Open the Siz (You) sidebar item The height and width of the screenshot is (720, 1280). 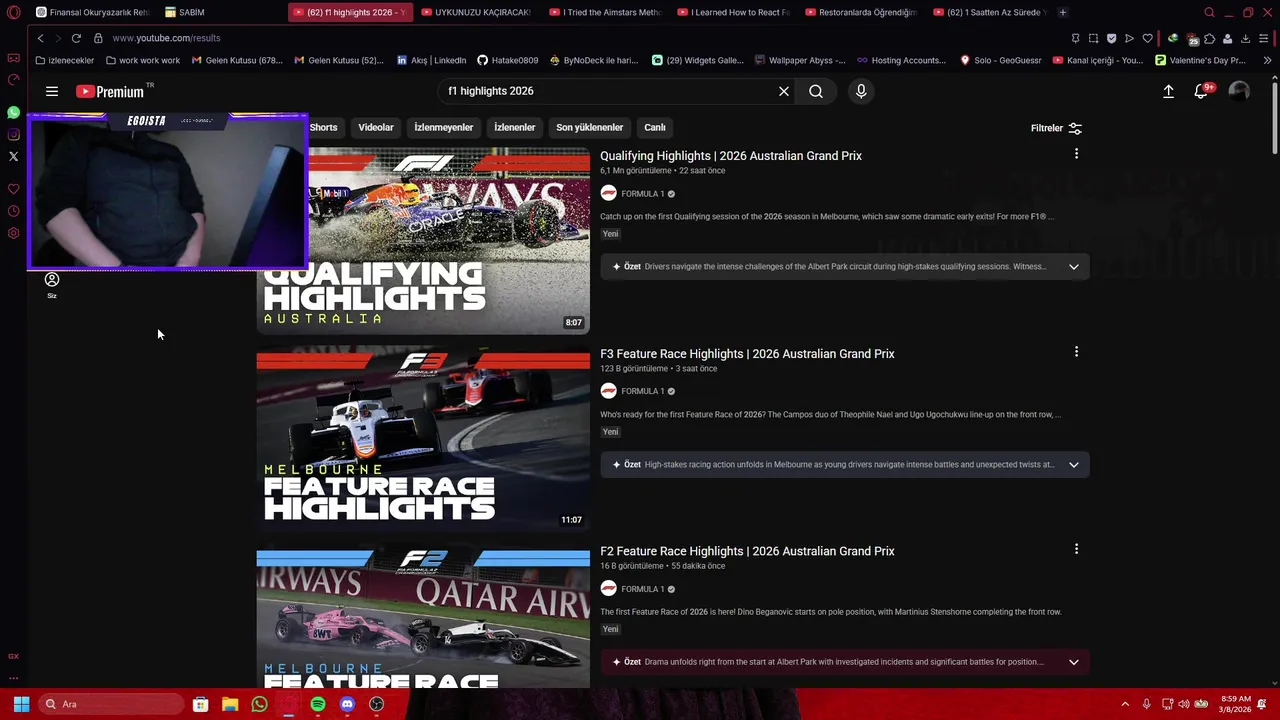52,285
